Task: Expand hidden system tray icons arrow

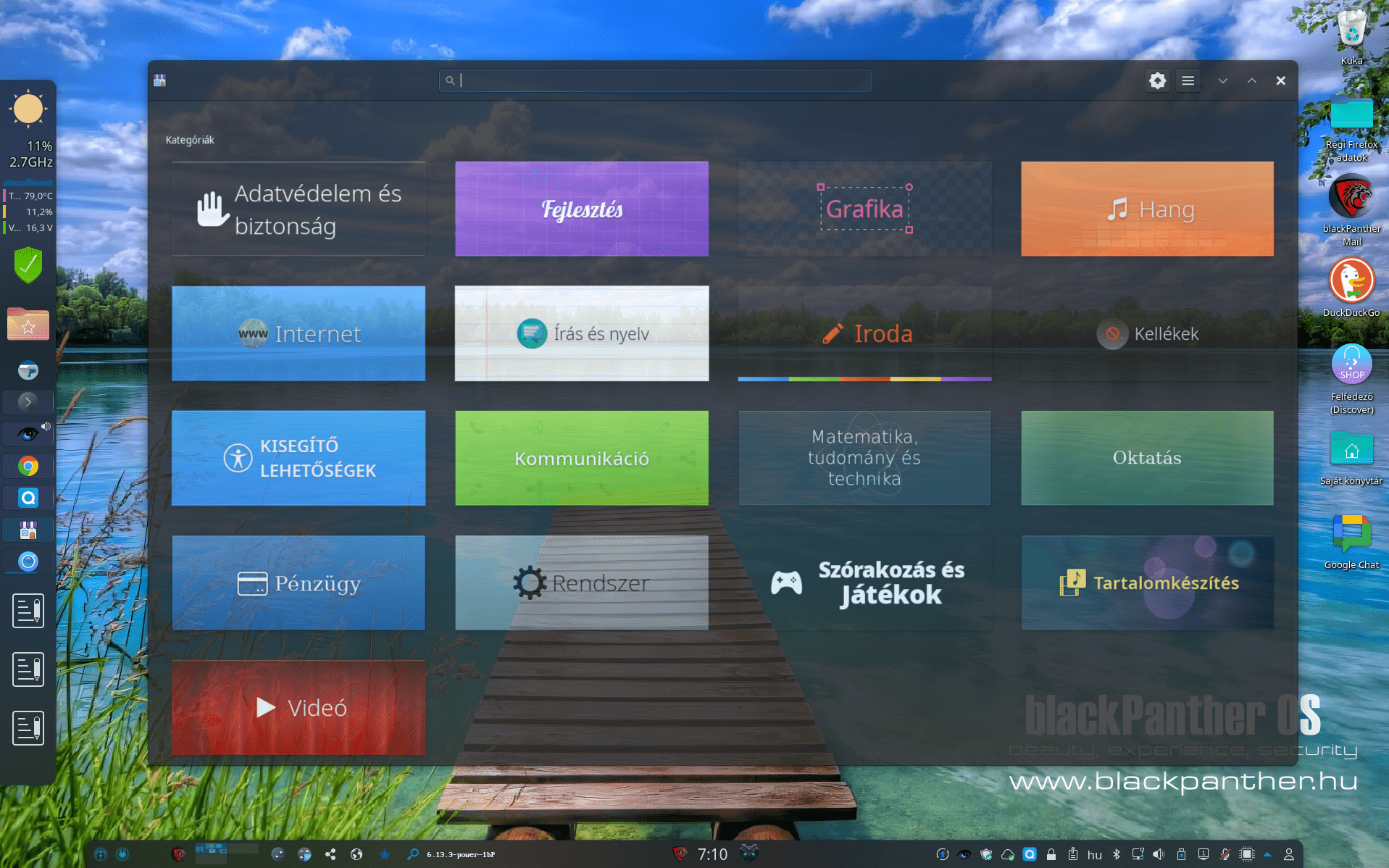Action: coord(1267,854)
